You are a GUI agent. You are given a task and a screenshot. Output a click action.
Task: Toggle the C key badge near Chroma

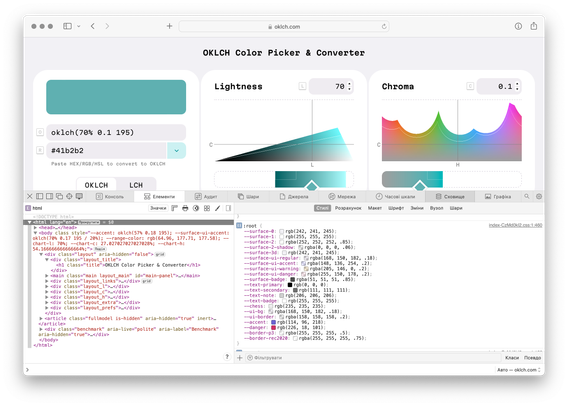(x=470, y=86)
